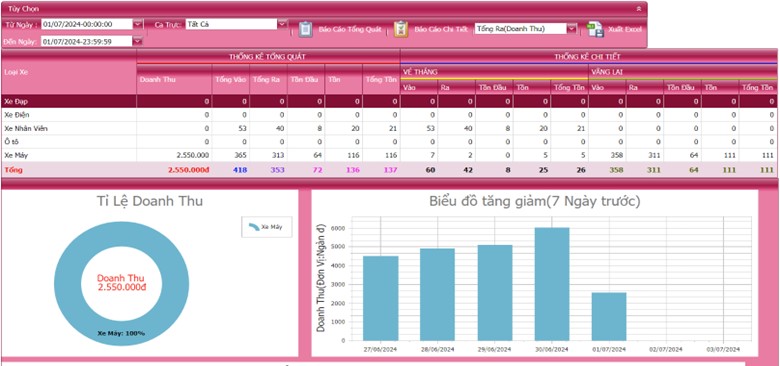Viewport: 780px width, 366px height.
Task: Click the Xe Máy legend marker icon
Action: click(x=254, y=227)
